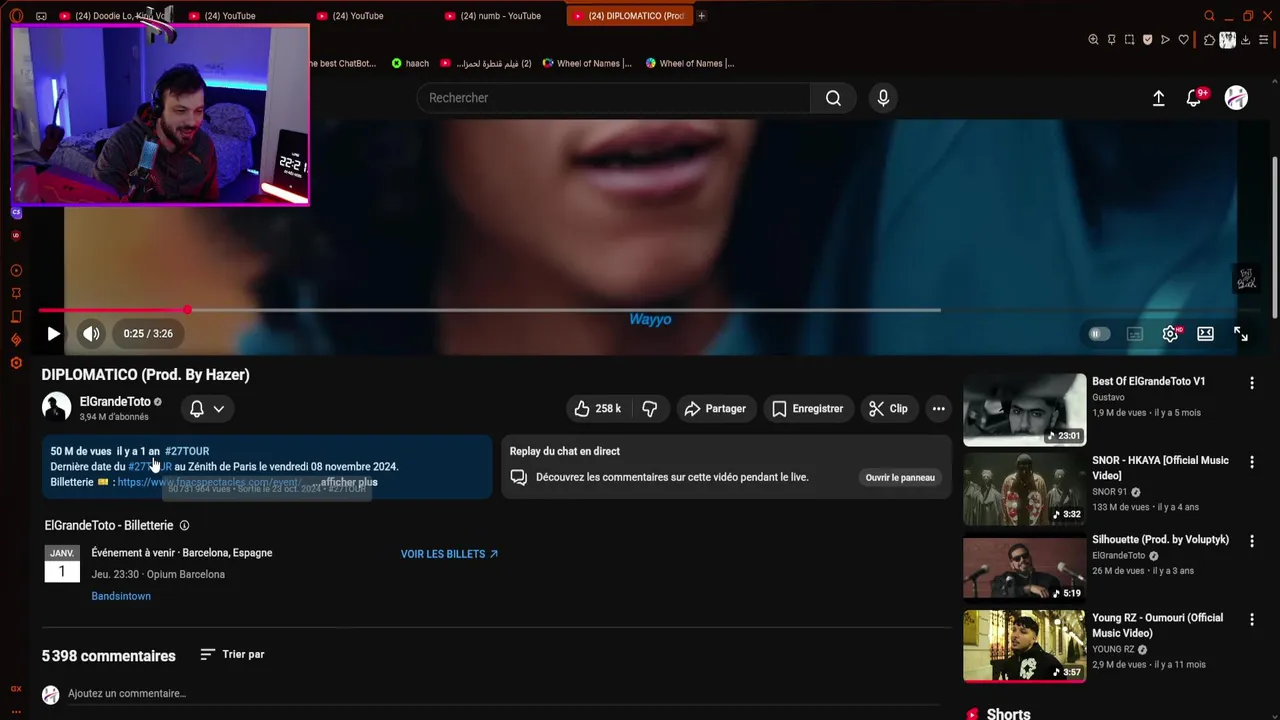Click Opera sidebar settings gear icon
This screenshot has width=1280, height=720.
coord(16,363)
